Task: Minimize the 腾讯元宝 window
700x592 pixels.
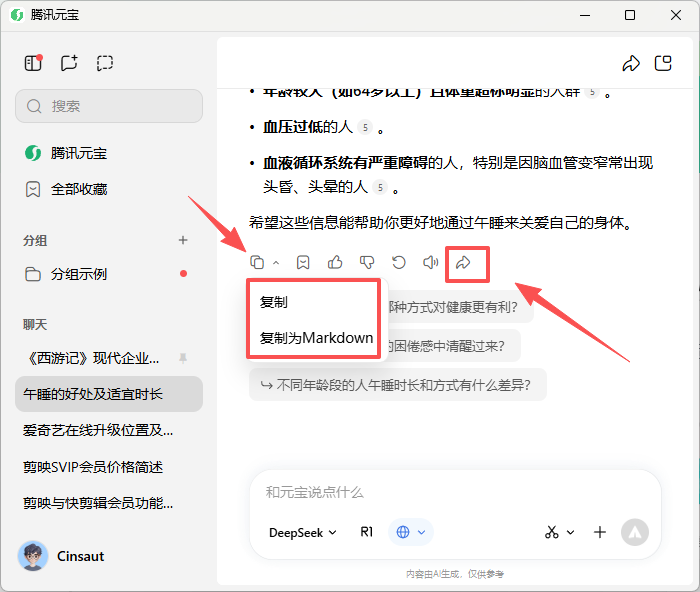Action: 585,15
